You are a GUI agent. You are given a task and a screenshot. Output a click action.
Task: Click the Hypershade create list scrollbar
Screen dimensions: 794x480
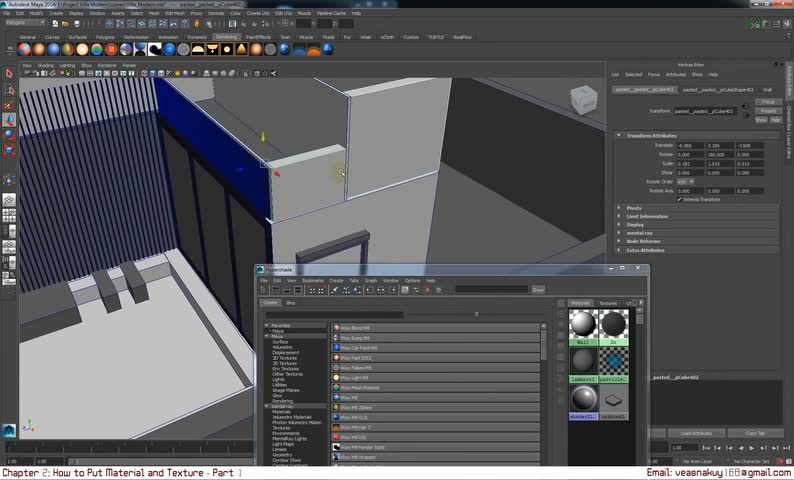(x=543, y=345)
